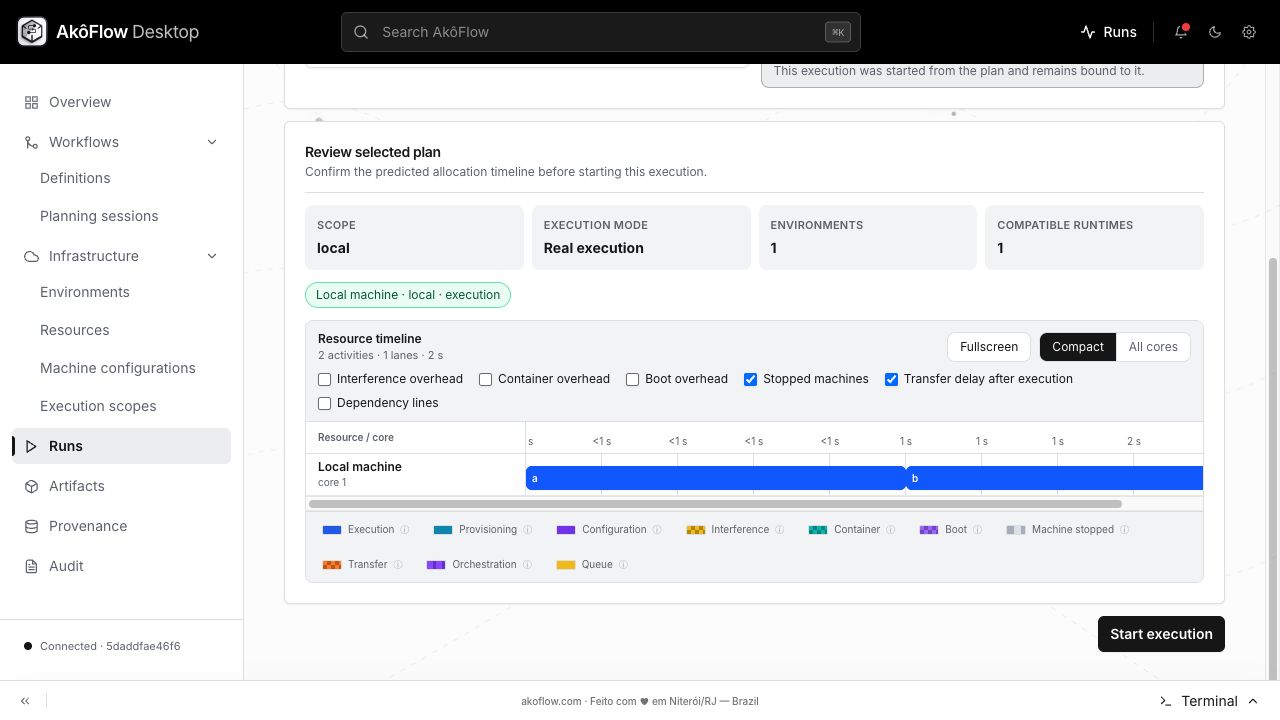Toggle dark mode moon icon
This screenshot has width=1280, height=720.
click(1215, 32)
